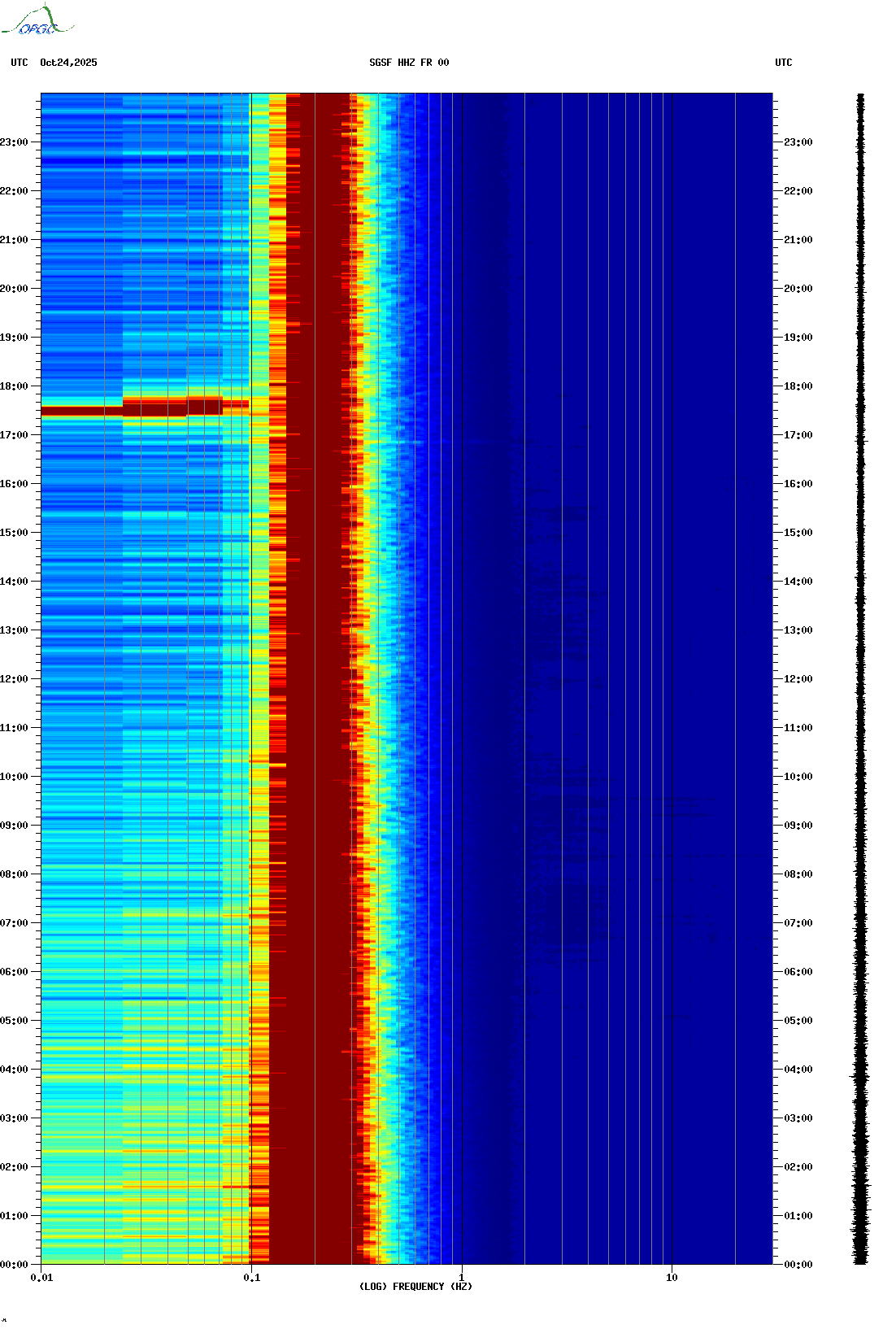Click the 0.1 frequency tick label
896x1329 pixels.
tap(252, 1278)
